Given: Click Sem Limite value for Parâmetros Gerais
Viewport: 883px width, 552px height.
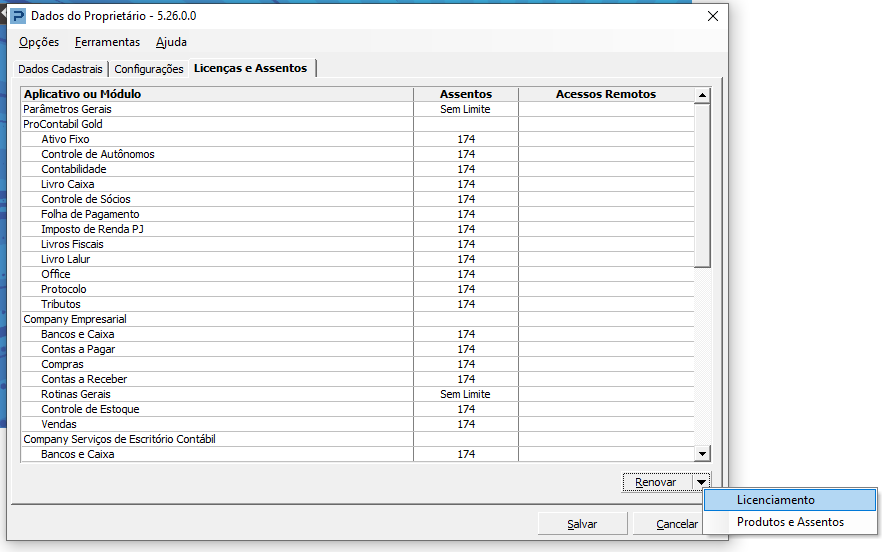Looking at the screenshot, I should 465,109.
